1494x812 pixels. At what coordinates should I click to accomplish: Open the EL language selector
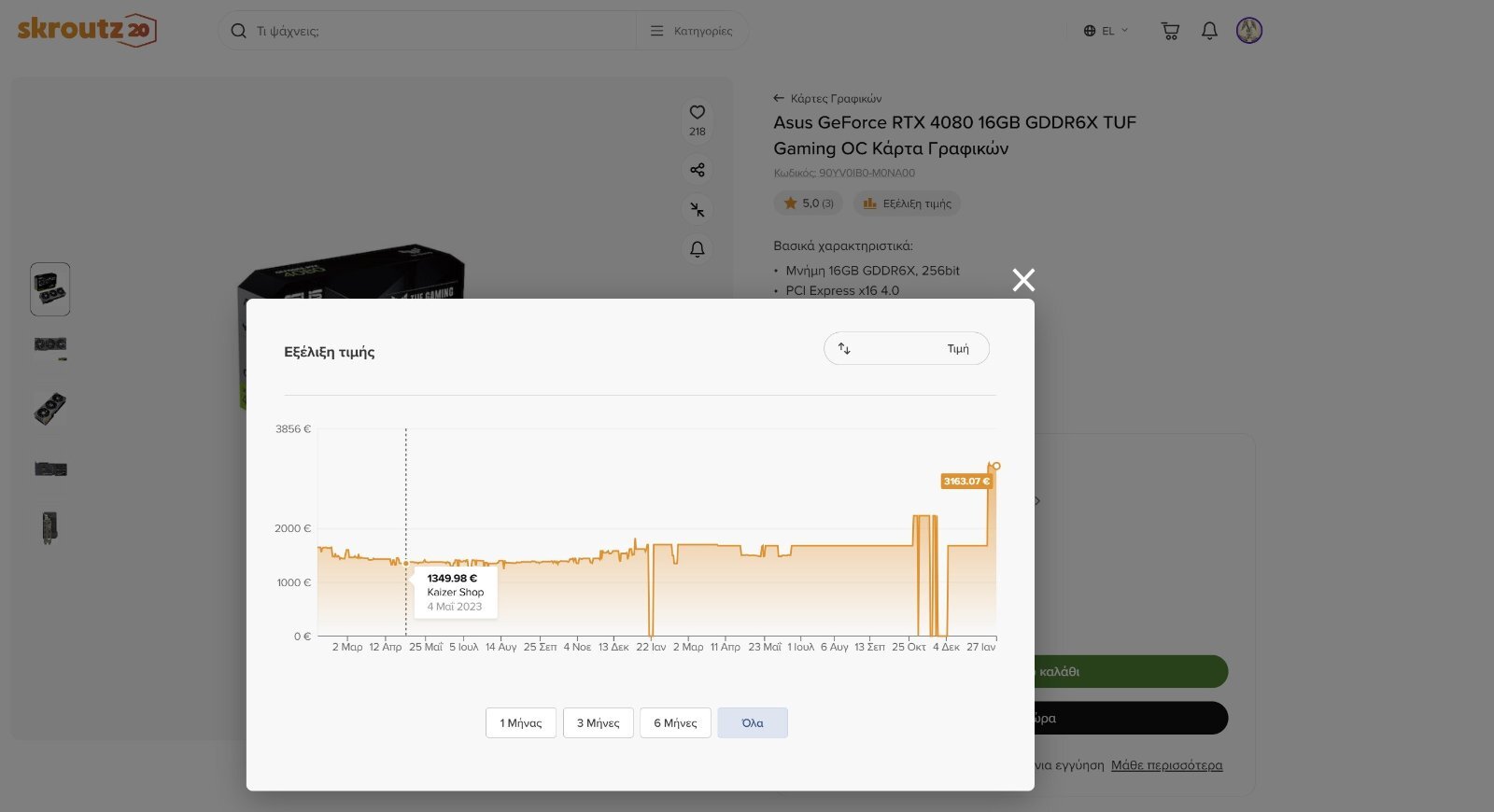pyautogui.click(x=1106, y=31)
